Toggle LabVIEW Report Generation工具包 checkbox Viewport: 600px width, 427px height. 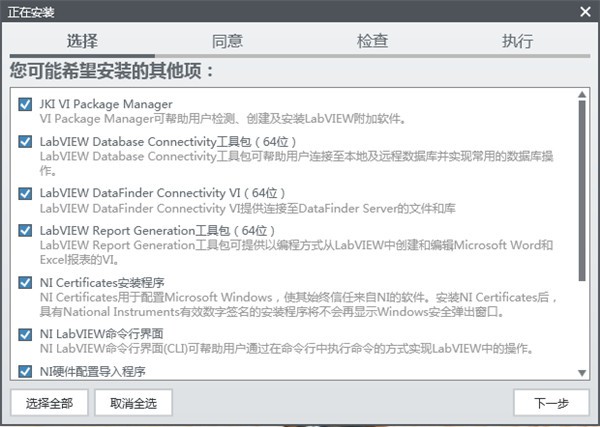pyautogui.click(x=25, y=231)
